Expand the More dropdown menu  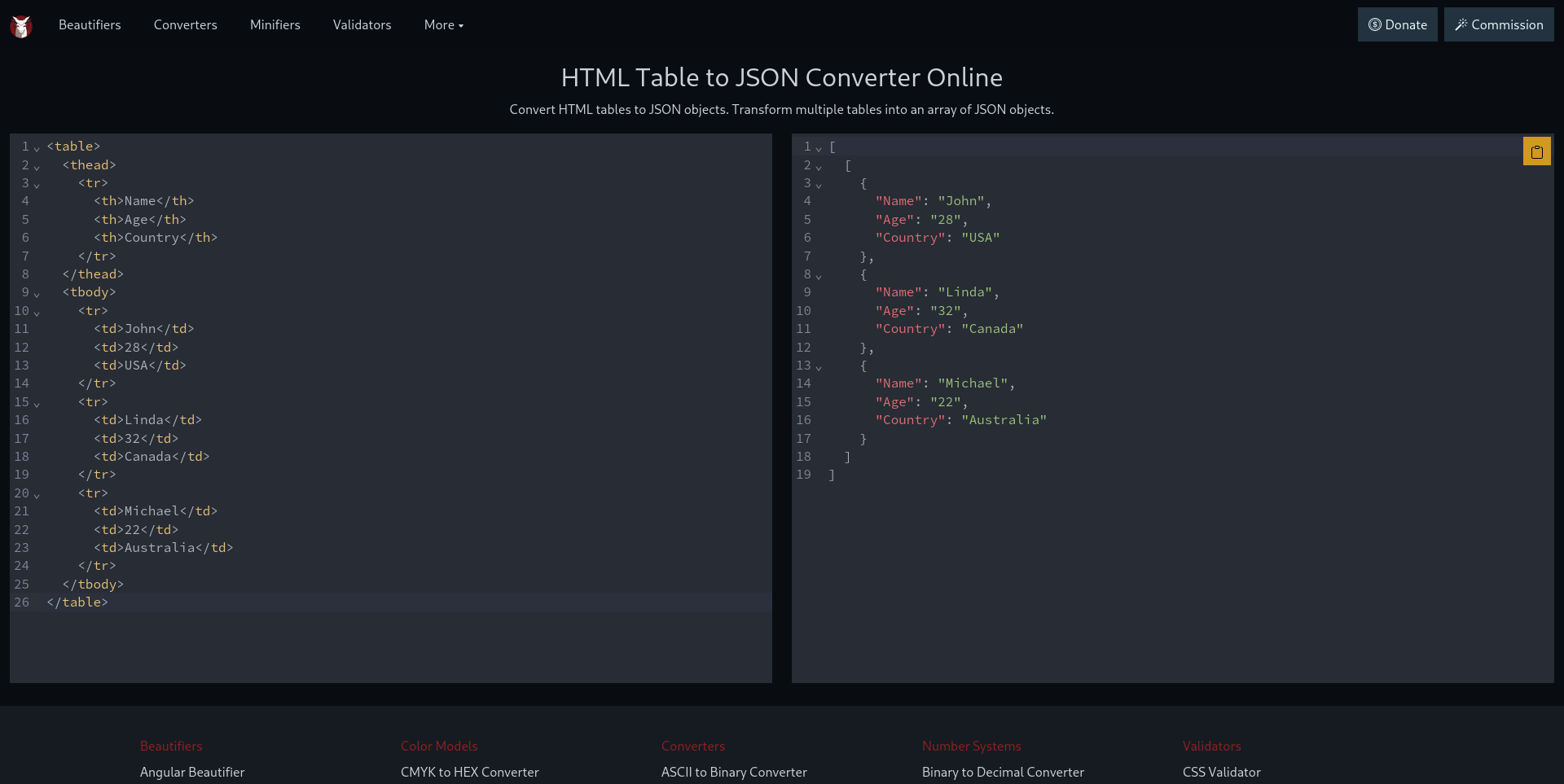[444, 25]
